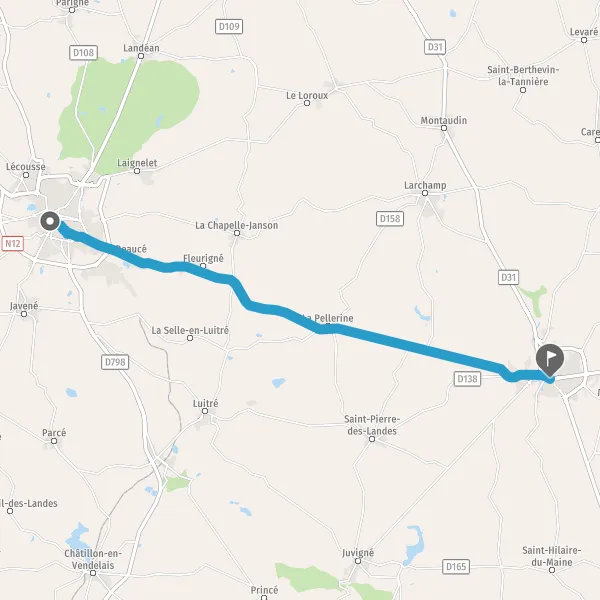Click the N12 red road shield
The image size is (600, 600).
point(13,243)
